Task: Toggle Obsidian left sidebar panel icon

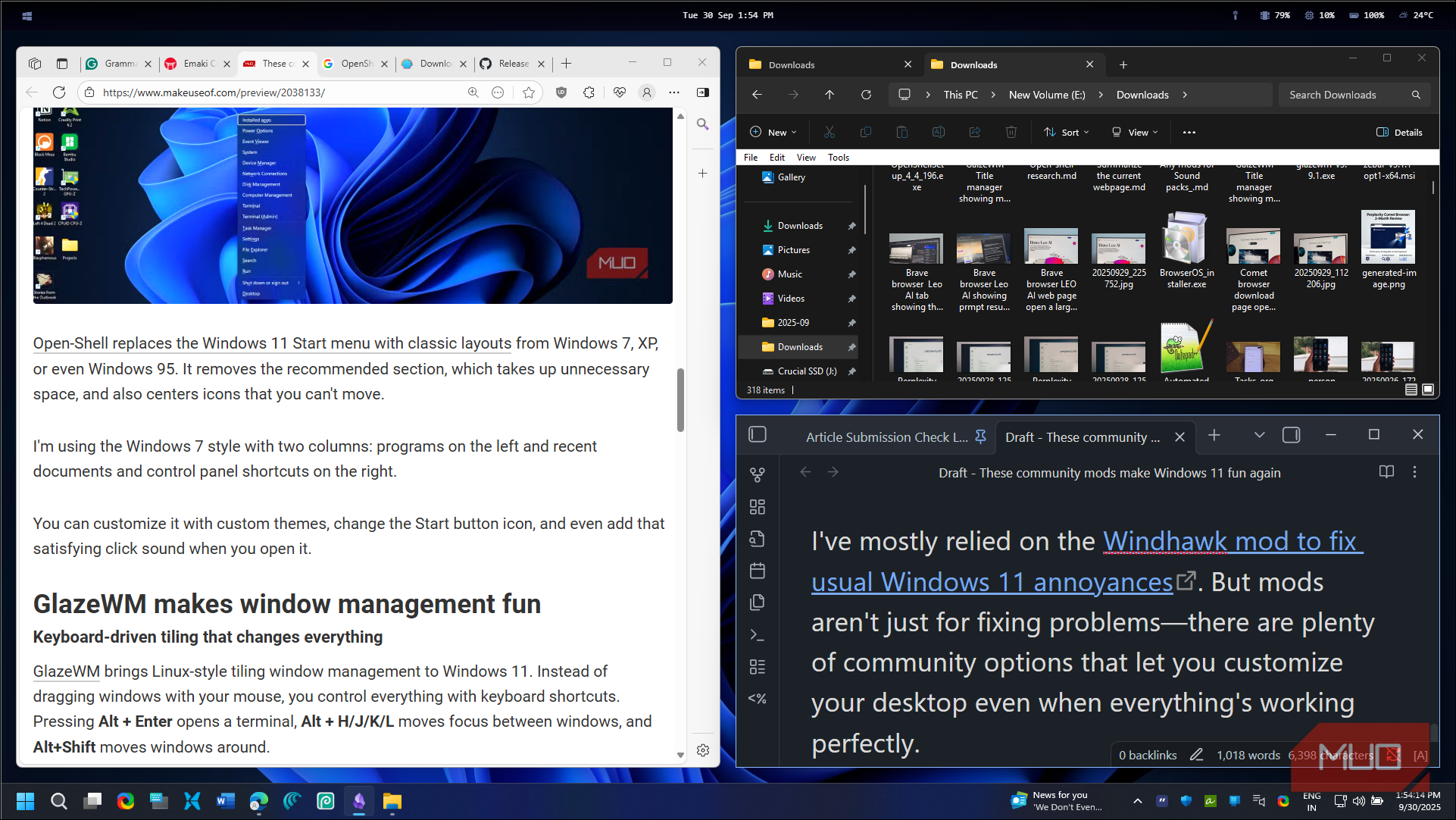Action: coord(757,435)
